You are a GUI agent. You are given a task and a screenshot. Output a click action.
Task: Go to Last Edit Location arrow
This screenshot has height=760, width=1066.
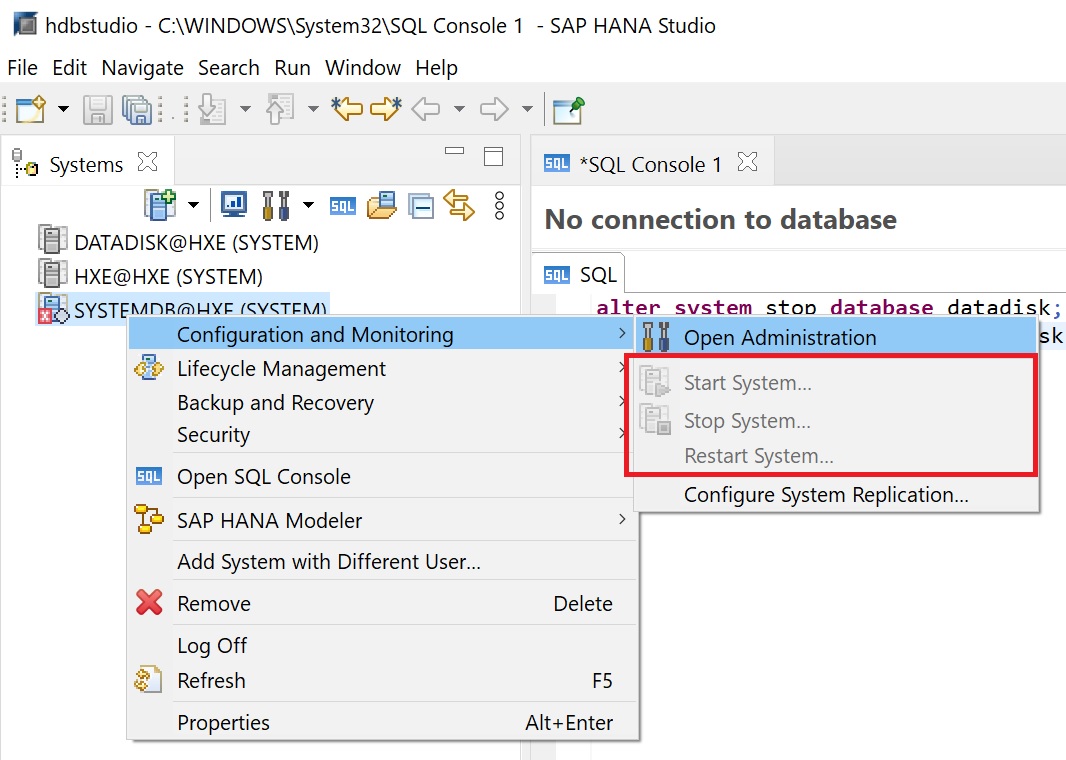click(347, 109)
